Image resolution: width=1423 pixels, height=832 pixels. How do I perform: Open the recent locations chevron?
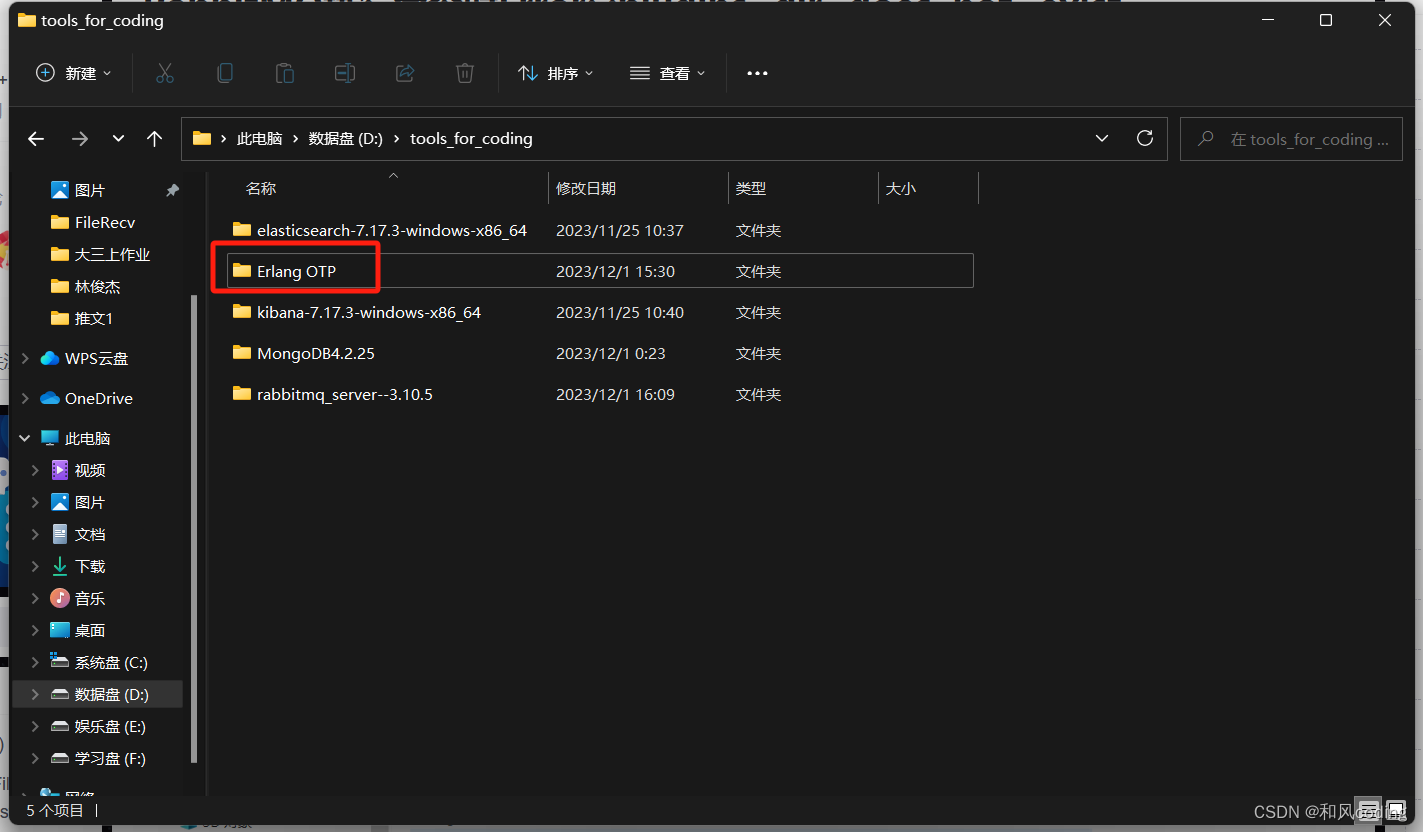click(118, 139)
